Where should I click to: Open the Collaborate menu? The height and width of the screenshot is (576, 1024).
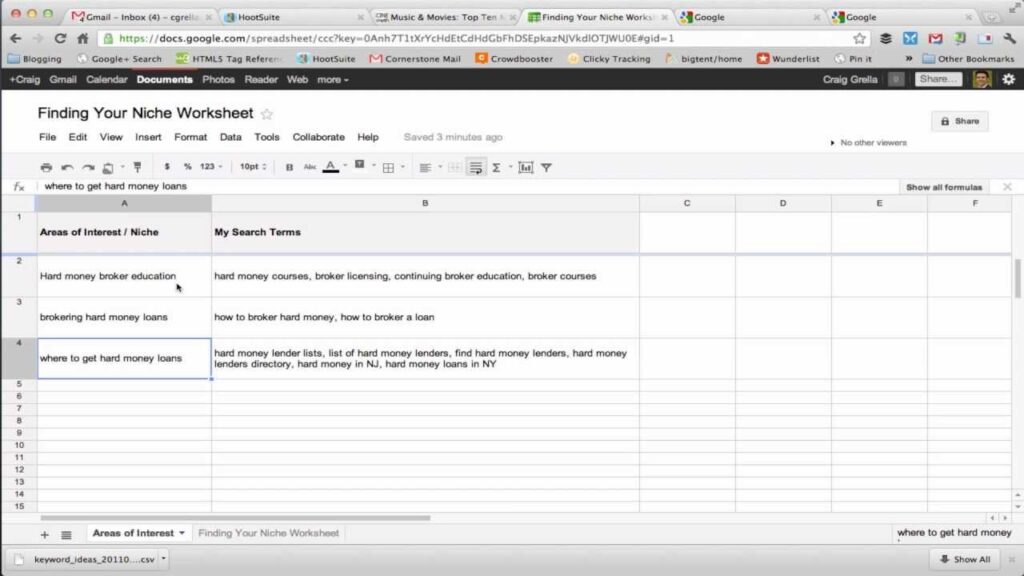point(319,137)
